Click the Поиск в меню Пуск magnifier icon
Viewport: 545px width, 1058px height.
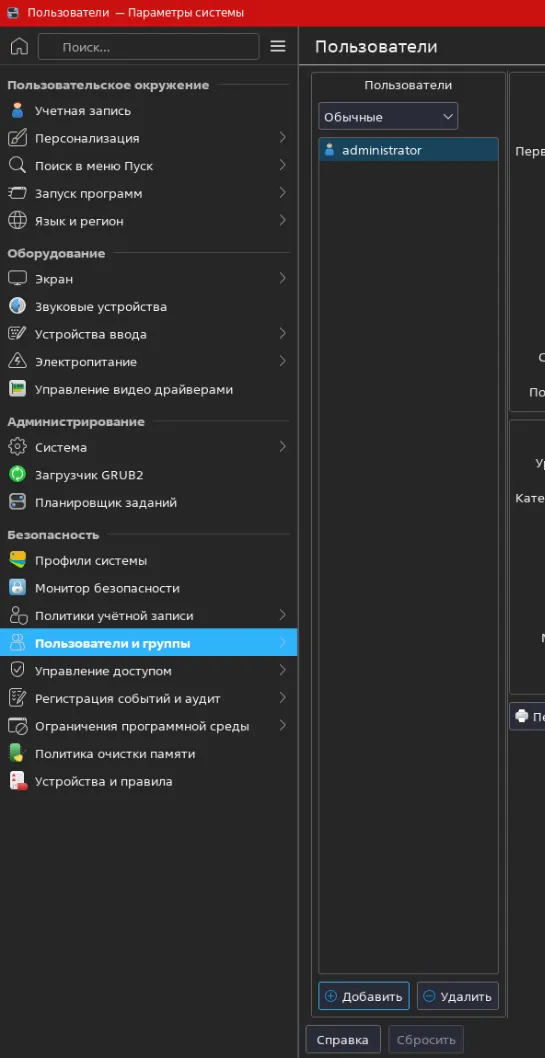pyautogui.click(x=17, y=166)
